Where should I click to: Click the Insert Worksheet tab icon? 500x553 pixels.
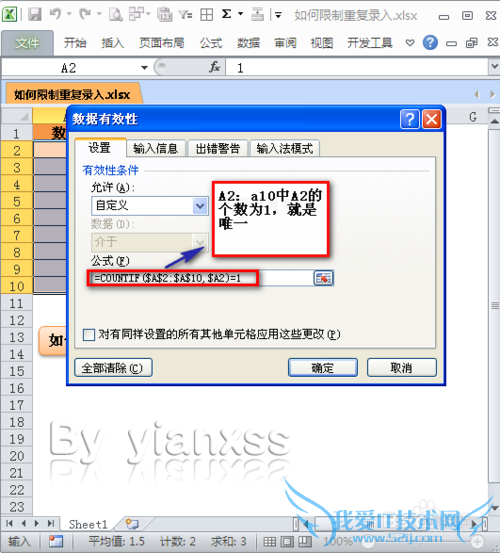coord(132,524)
